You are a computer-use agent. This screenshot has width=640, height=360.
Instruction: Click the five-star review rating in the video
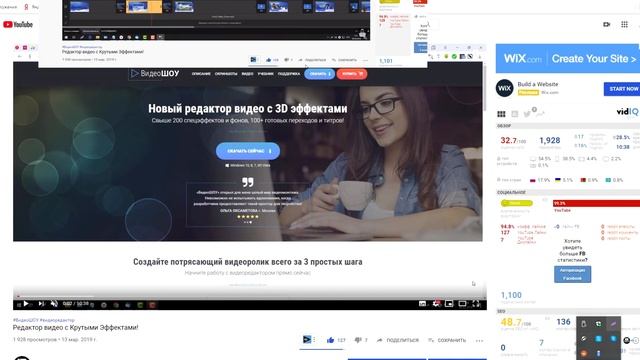(x=248, y=217)
